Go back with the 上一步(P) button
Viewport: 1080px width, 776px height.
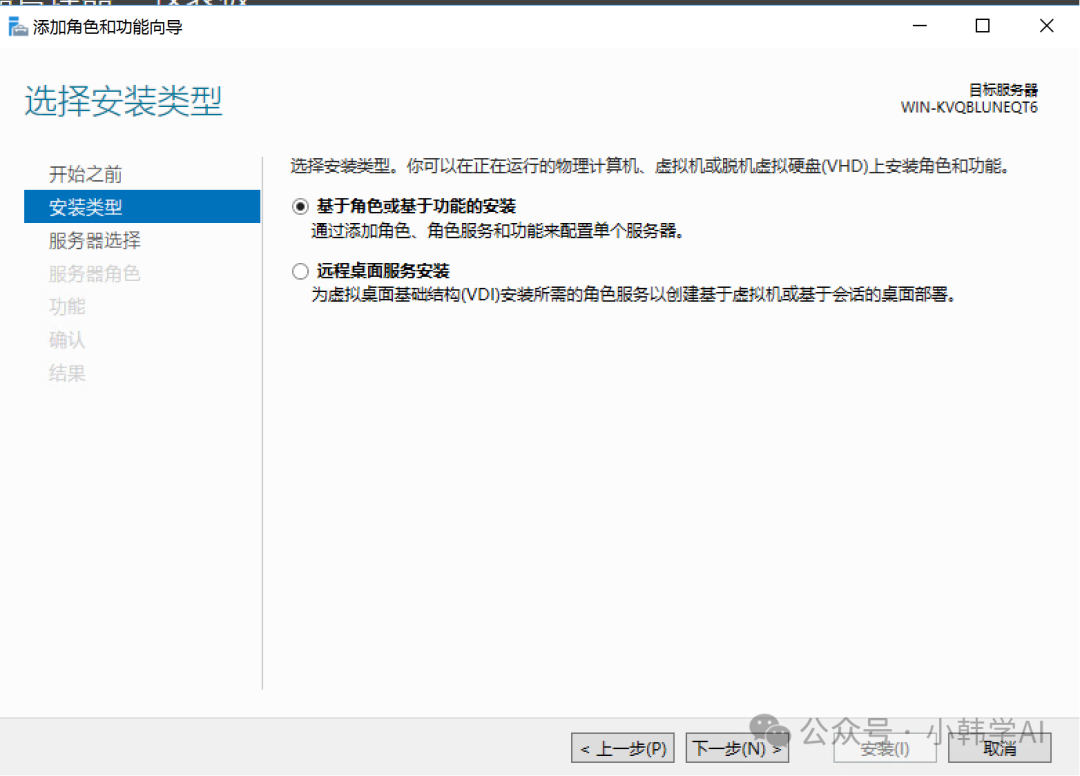(x=623, y=748)
